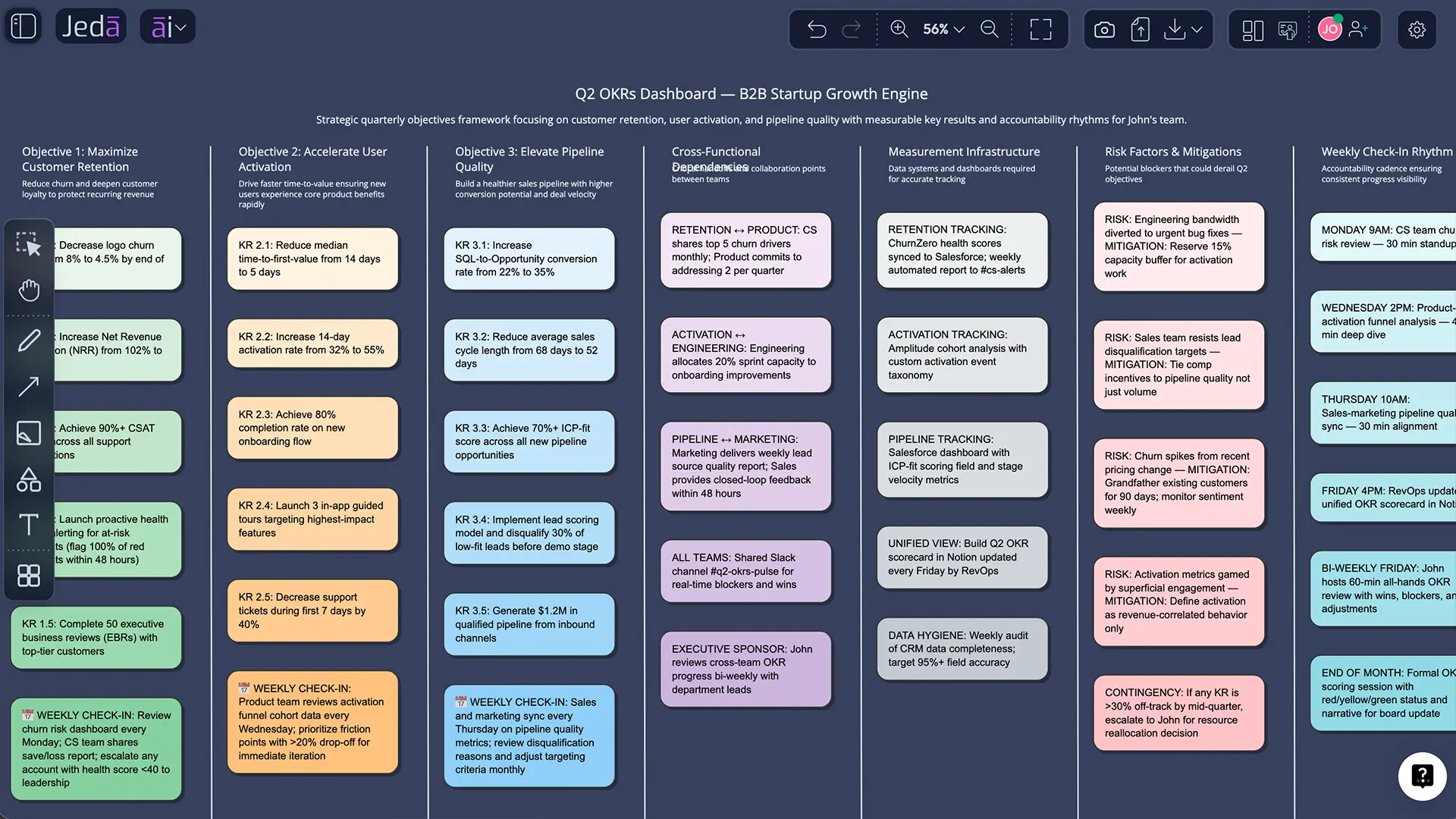The image size is (1456, 819).
Task: Fit canvas to screen
Action: point(1040,30)
